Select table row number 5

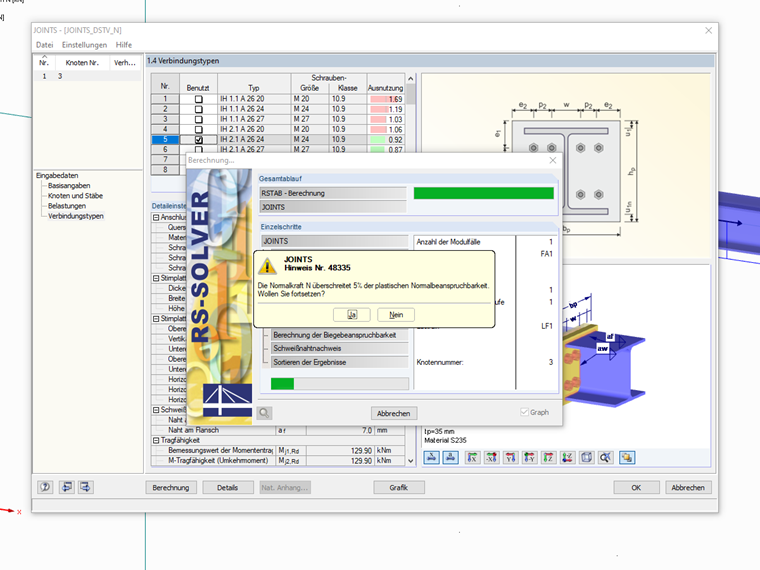click(x=165, y=140)
